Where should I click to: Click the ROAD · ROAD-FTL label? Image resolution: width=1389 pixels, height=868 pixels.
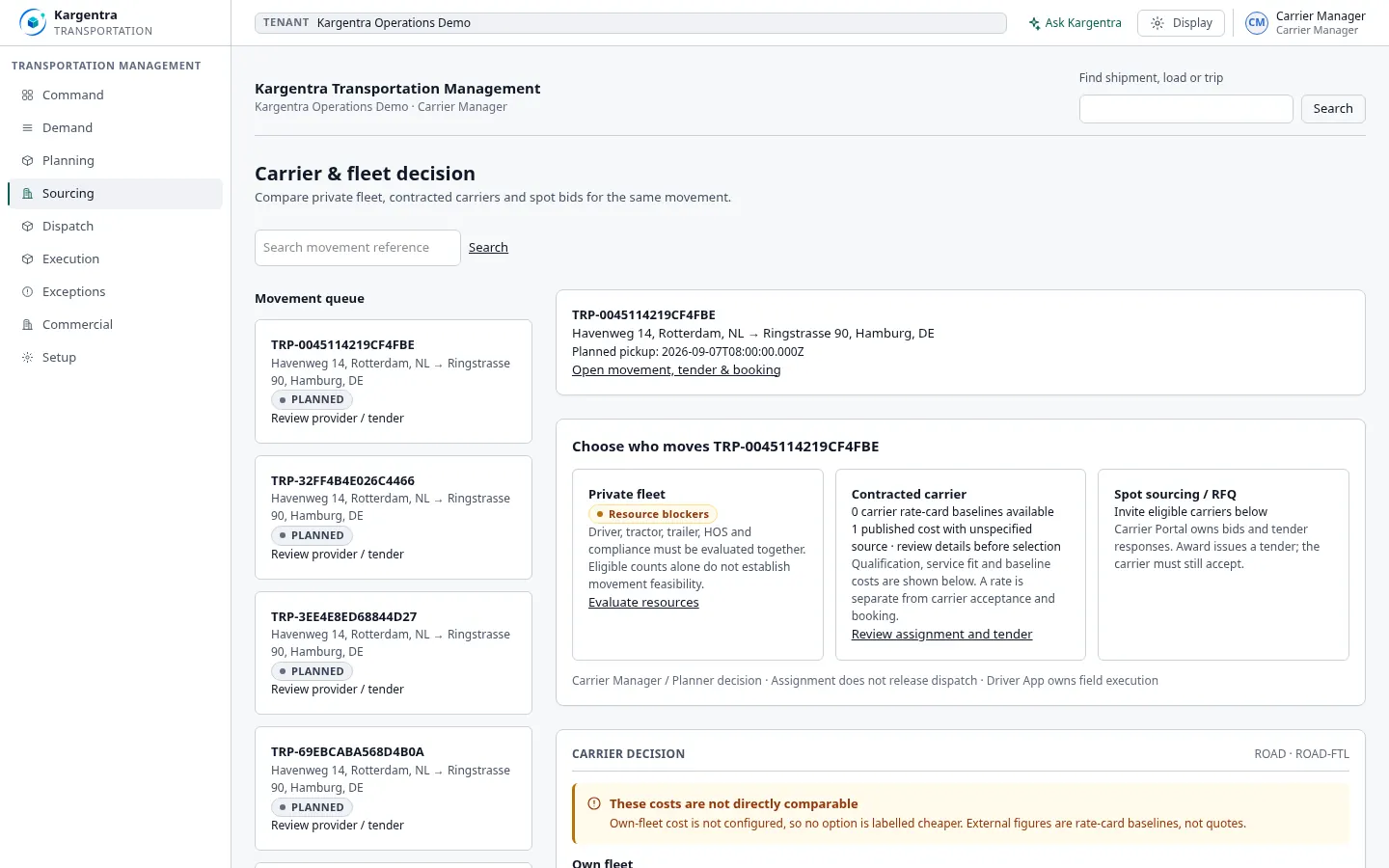[x=1301, y=754]
